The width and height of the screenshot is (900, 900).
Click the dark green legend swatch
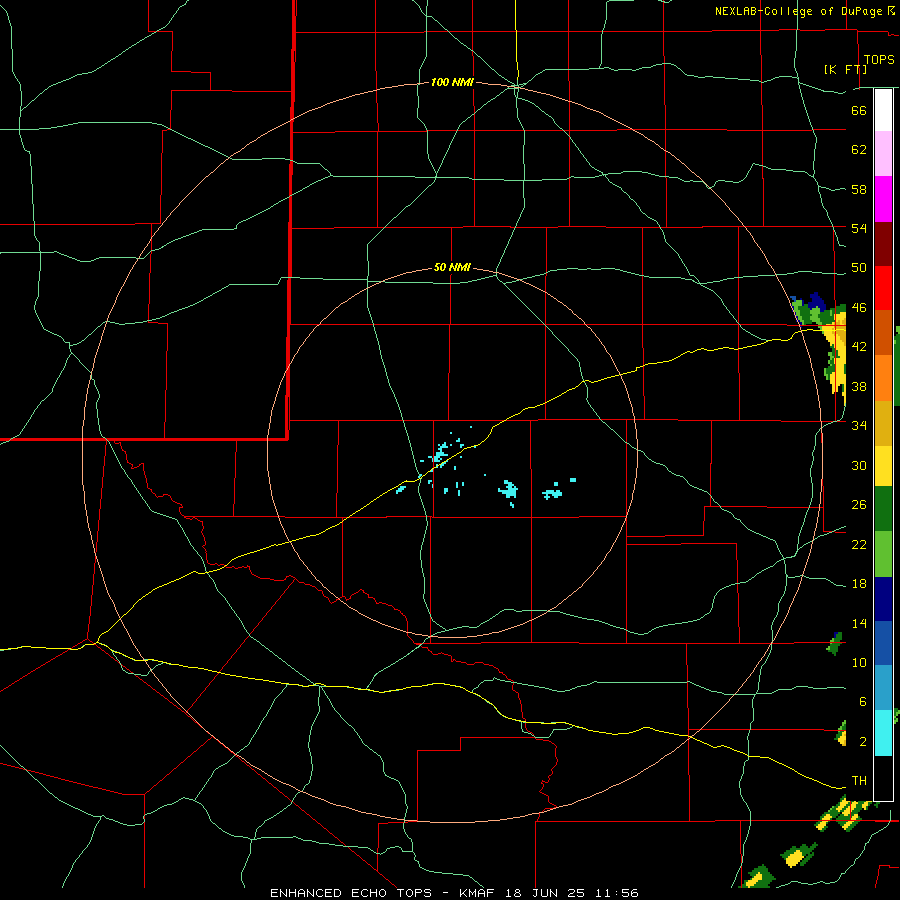[x=883, y=509]
